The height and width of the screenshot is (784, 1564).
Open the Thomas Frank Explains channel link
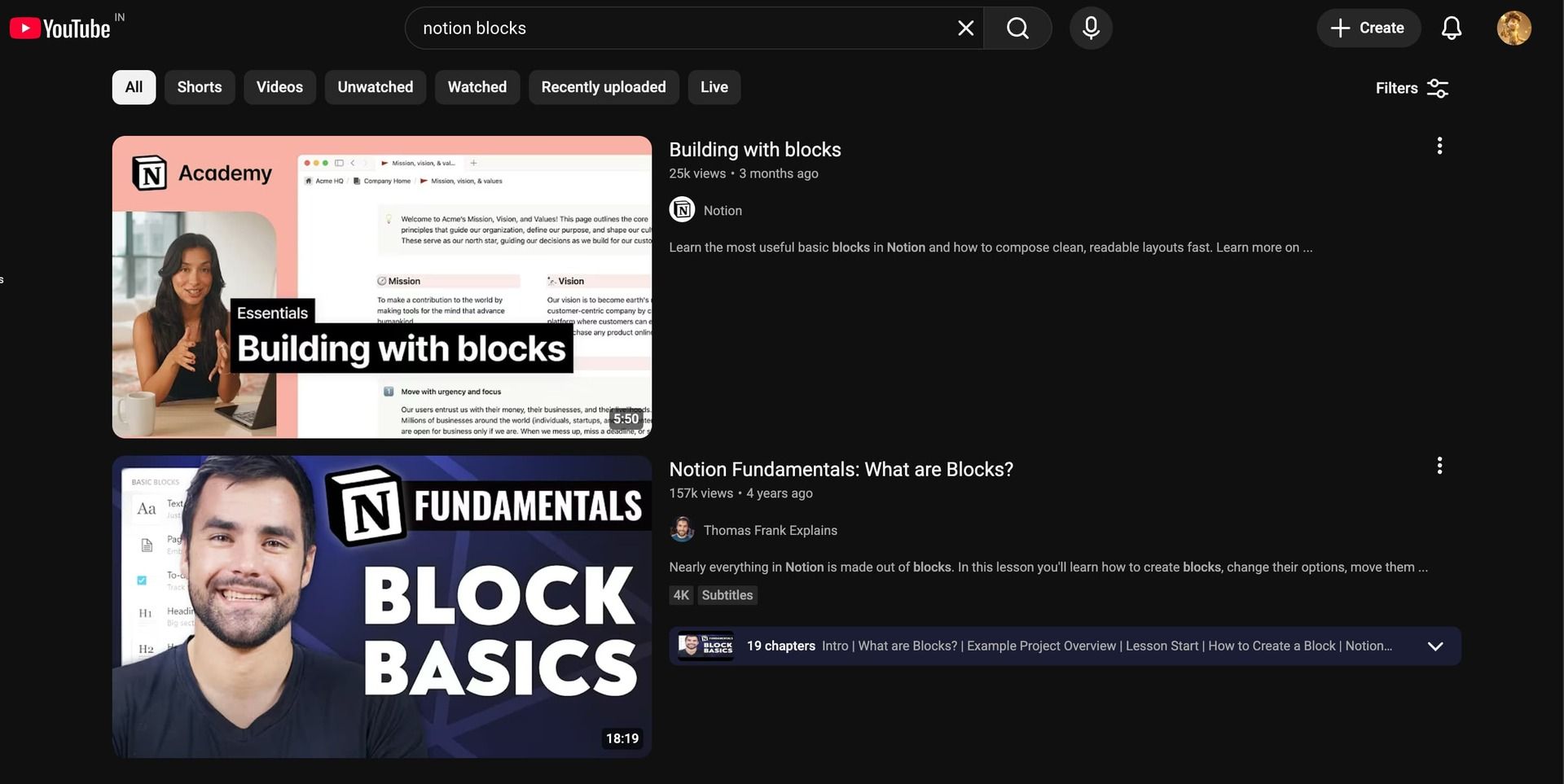click(771, 531)
